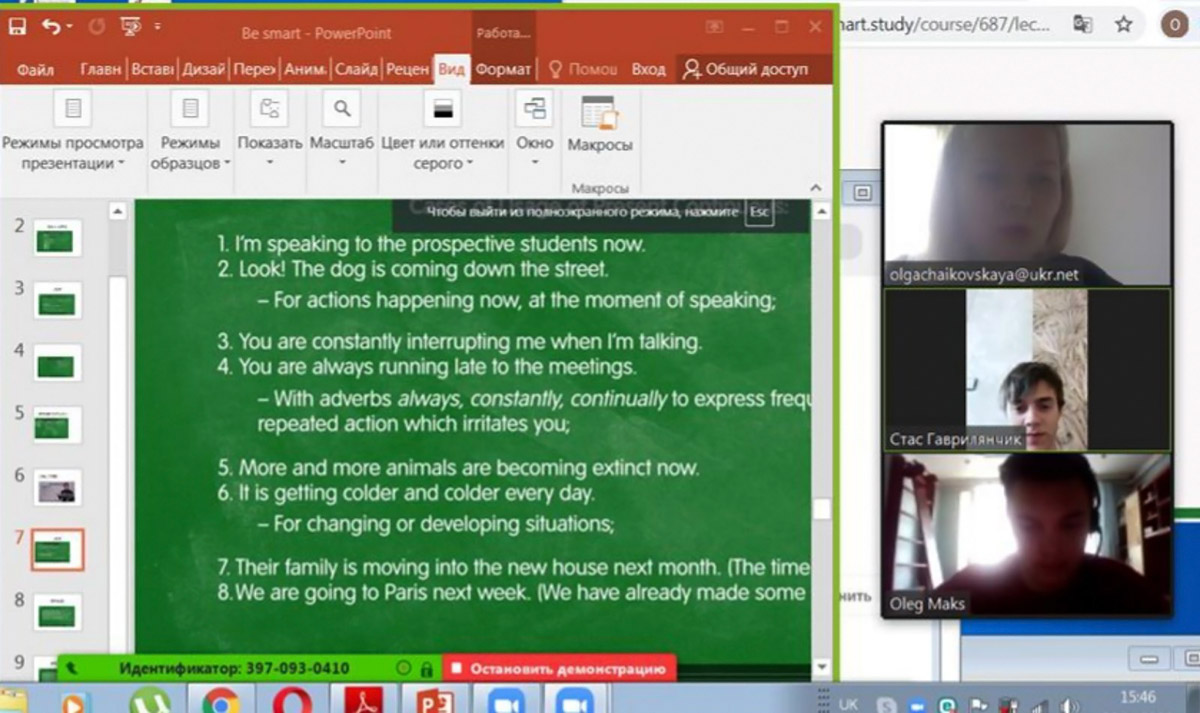Click the Zoom (Масштаб) magnifier icon
The image size is (1200, 713).
tap(342, 109)
